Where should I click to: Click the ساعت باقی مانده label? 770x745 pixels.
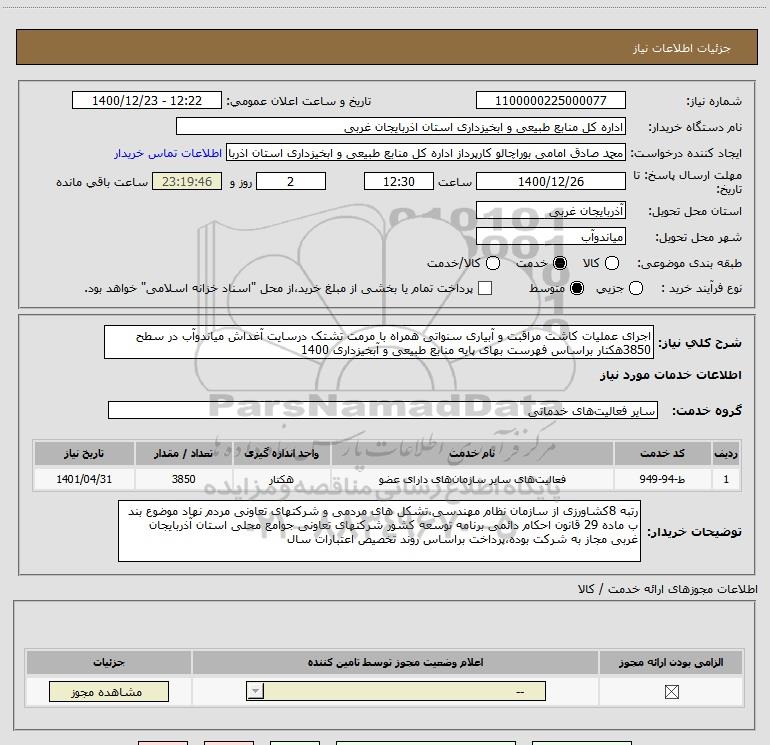(x=102, y=182)
